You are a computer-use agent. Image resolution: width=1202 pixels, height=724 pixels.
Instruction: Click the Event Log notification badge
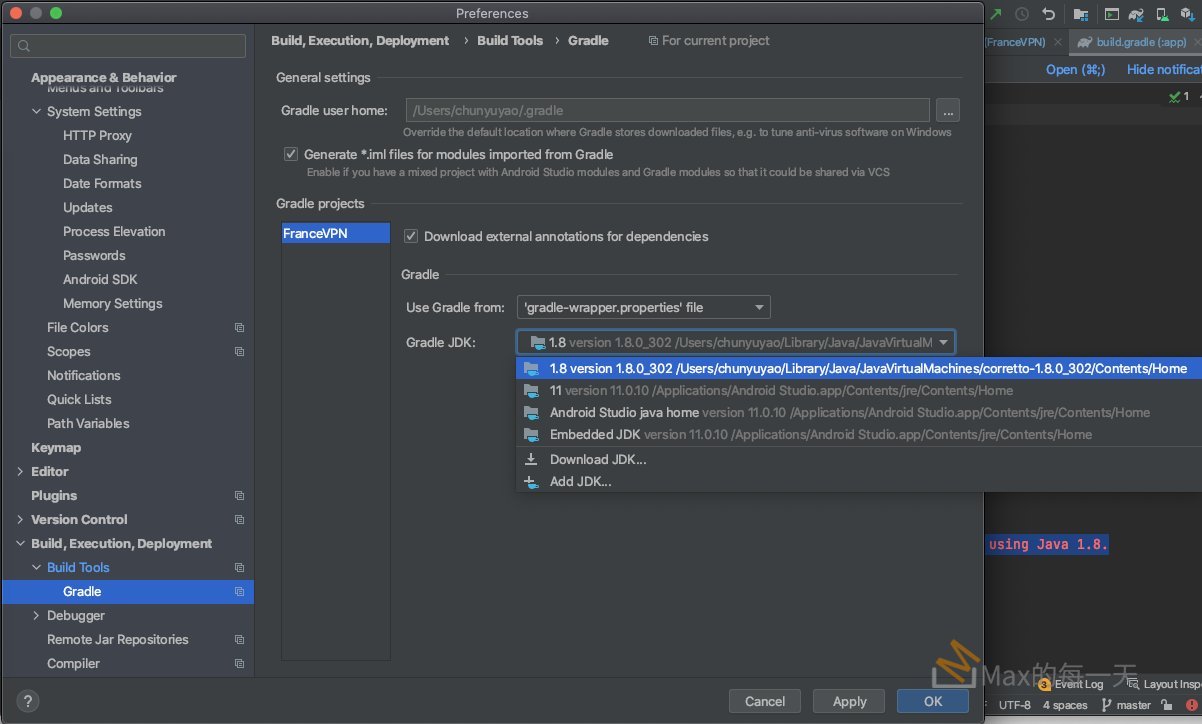[1044, 684]
